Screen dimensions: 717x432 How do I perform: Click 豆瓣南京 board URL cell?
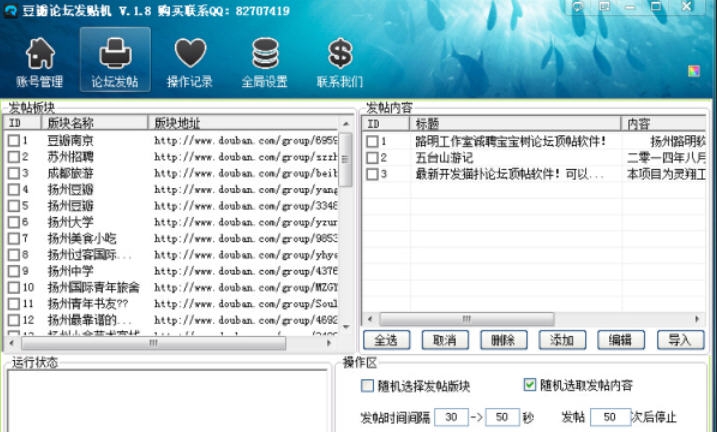246,140
